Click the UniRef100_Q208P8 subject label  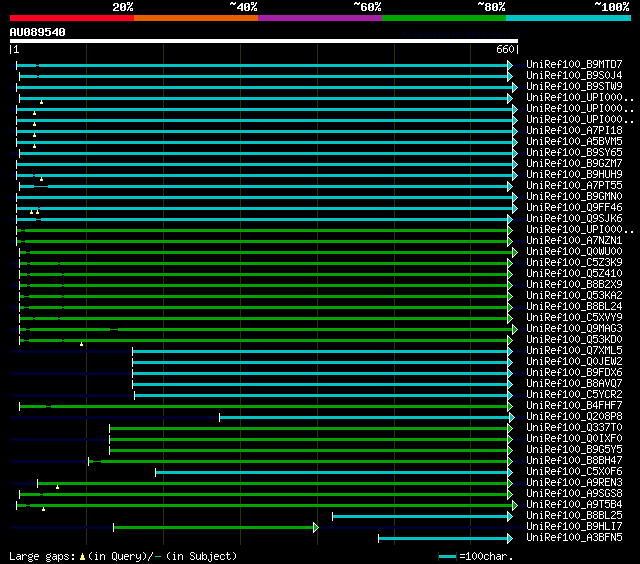tap(574, 416)
